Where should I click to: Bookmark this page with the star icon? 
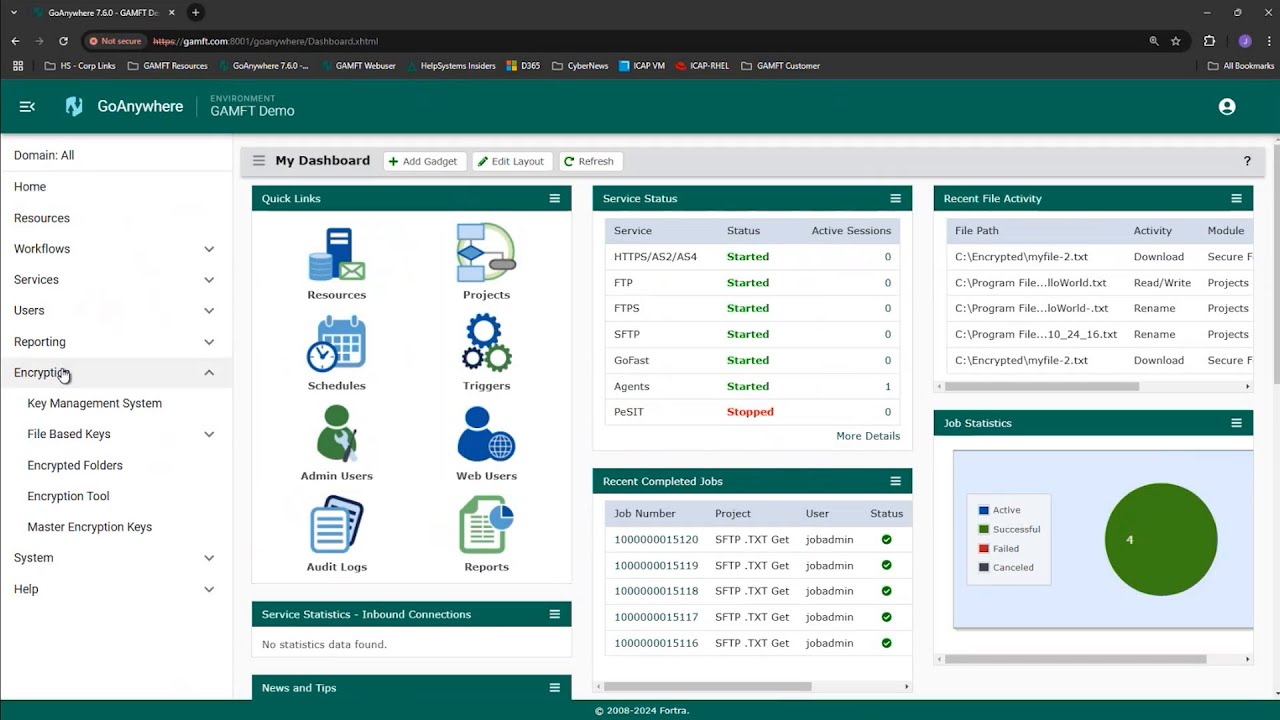pos(1176,41)
